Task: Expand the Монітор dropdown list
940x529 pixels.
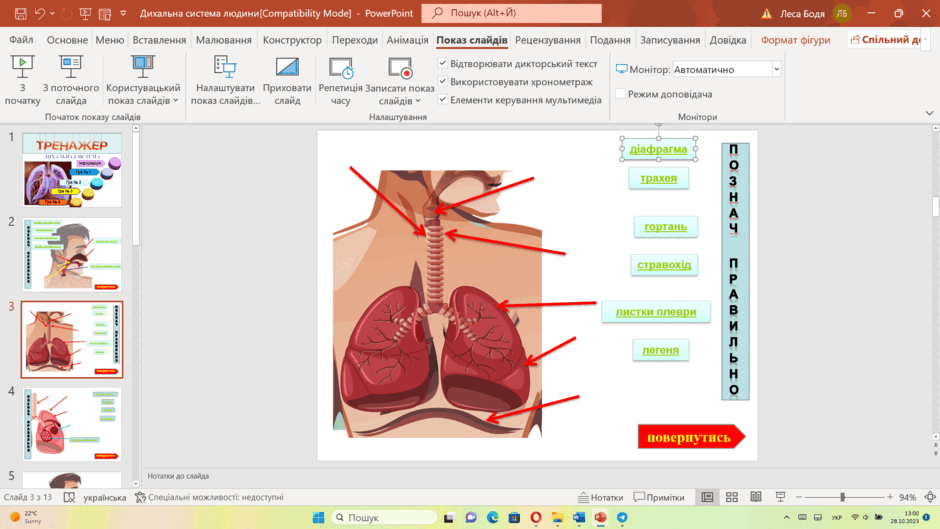Action: pyautogui.click(x=776, y=70)
